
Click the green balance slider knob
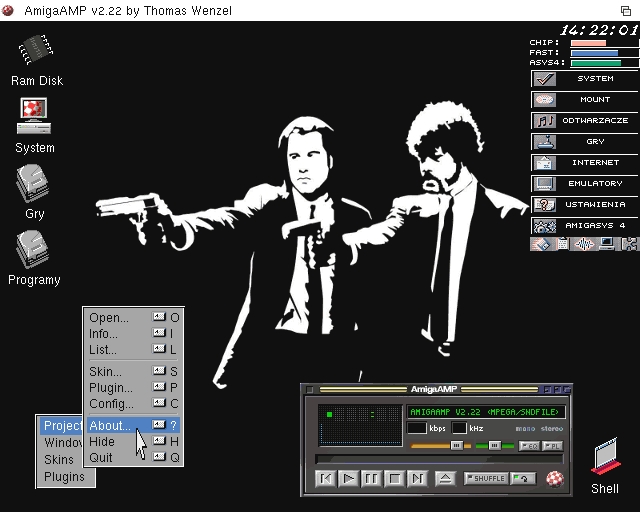pyautogui.click(x=495, y=445)
